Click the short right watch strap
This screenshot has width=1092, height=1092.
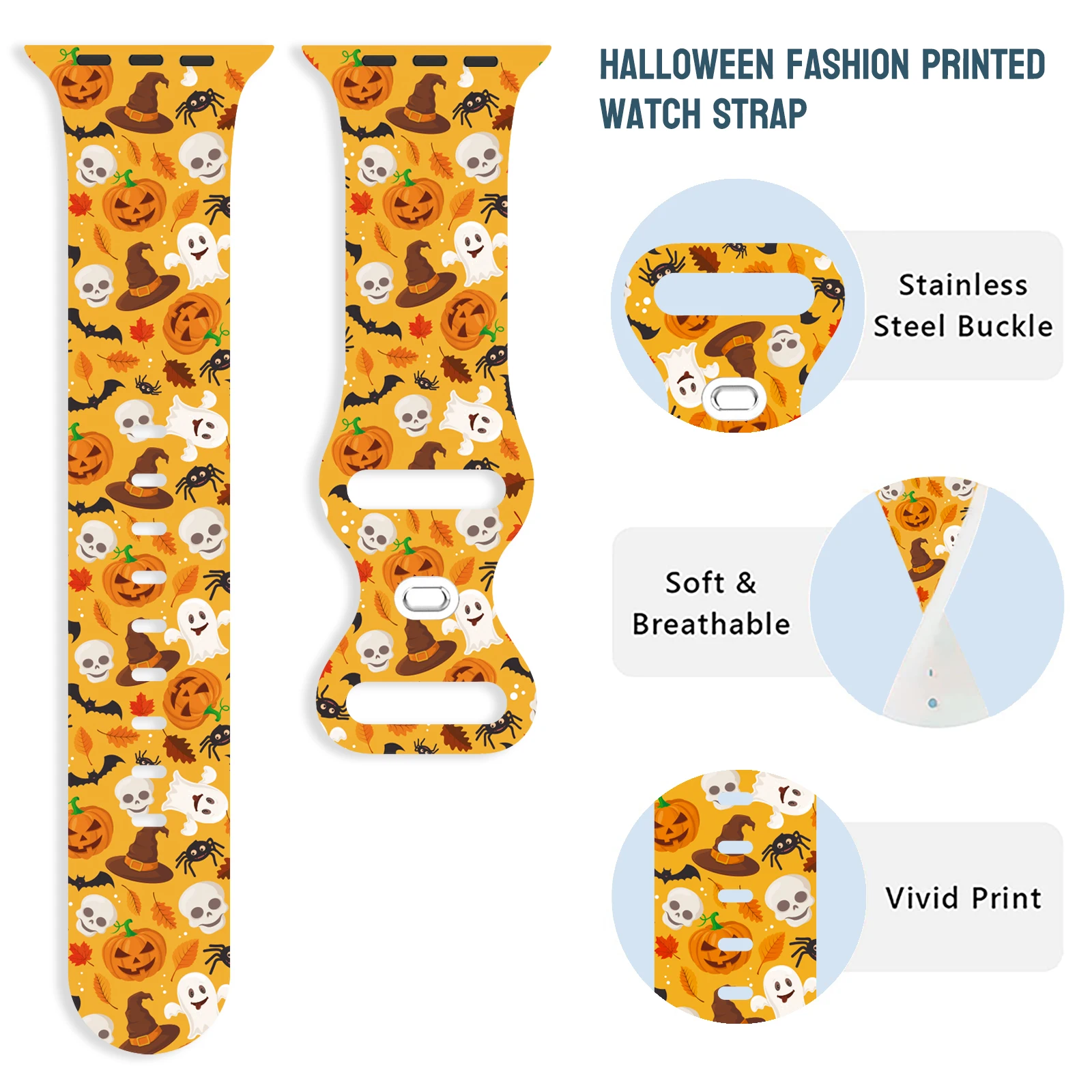(x=426, y=399)
